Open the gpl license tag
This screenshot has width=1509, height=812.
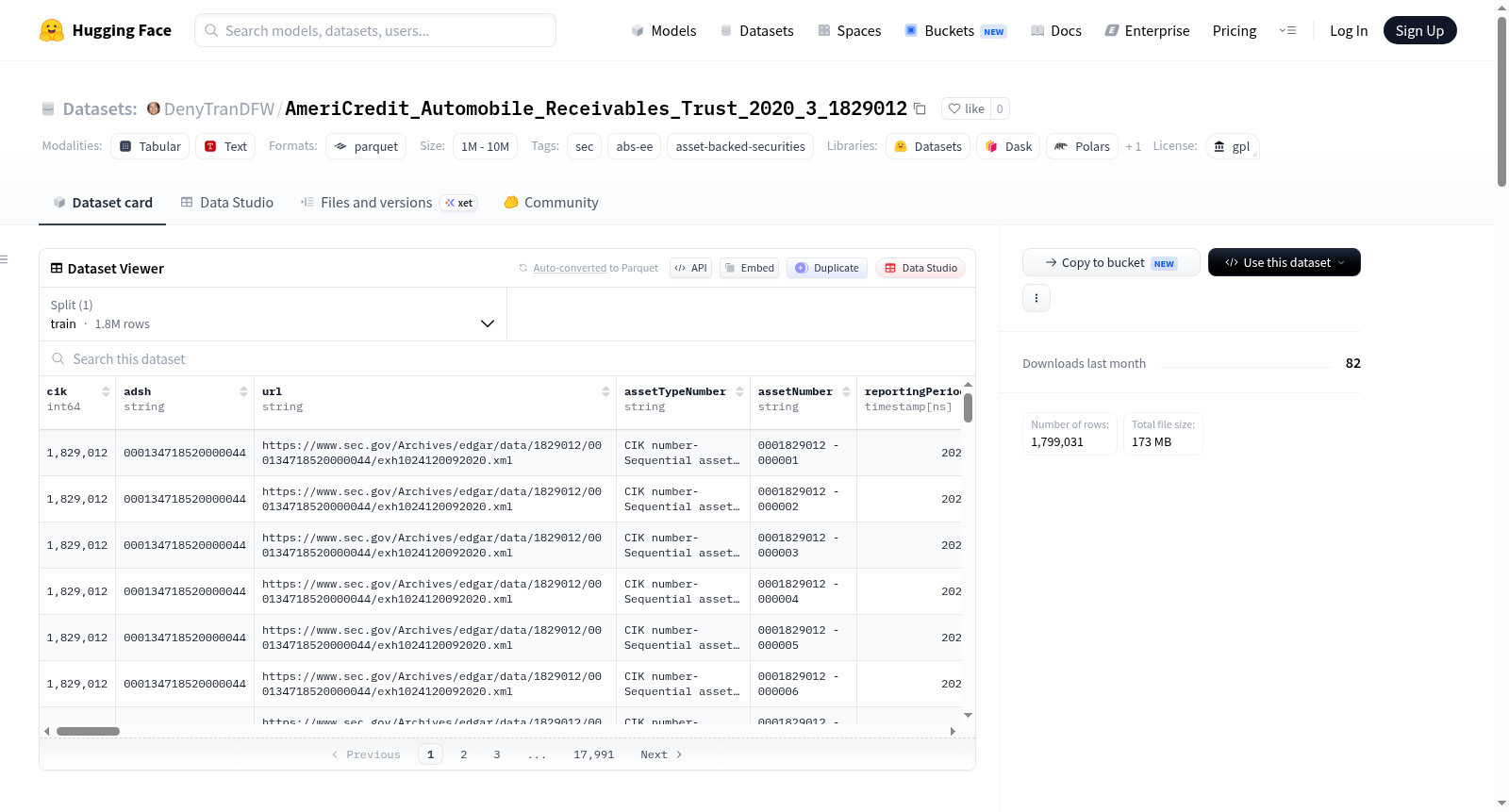click(x=1232, y=146)
